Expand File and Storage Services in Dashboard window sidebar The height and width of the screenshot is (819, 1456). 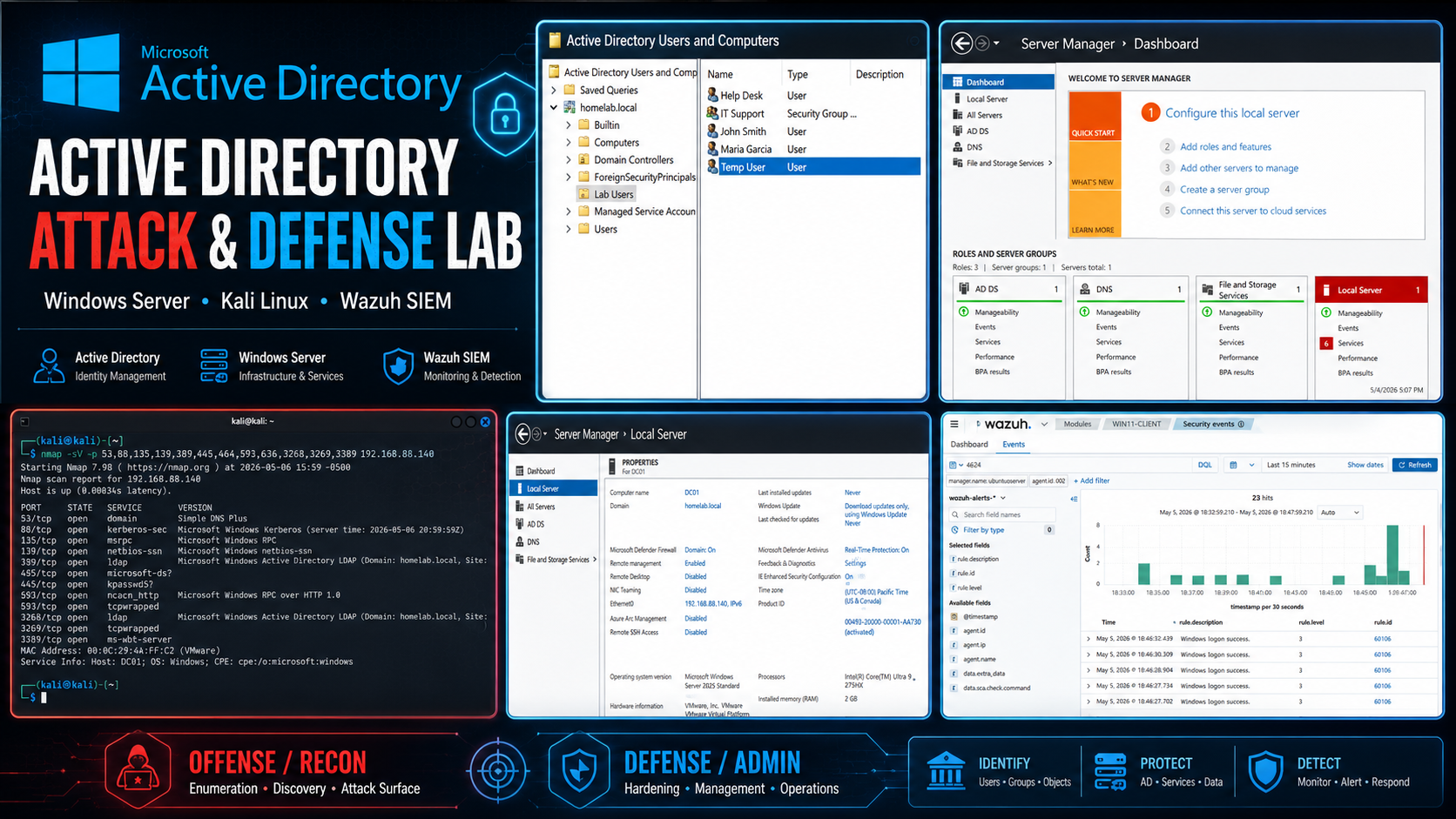1049,163
